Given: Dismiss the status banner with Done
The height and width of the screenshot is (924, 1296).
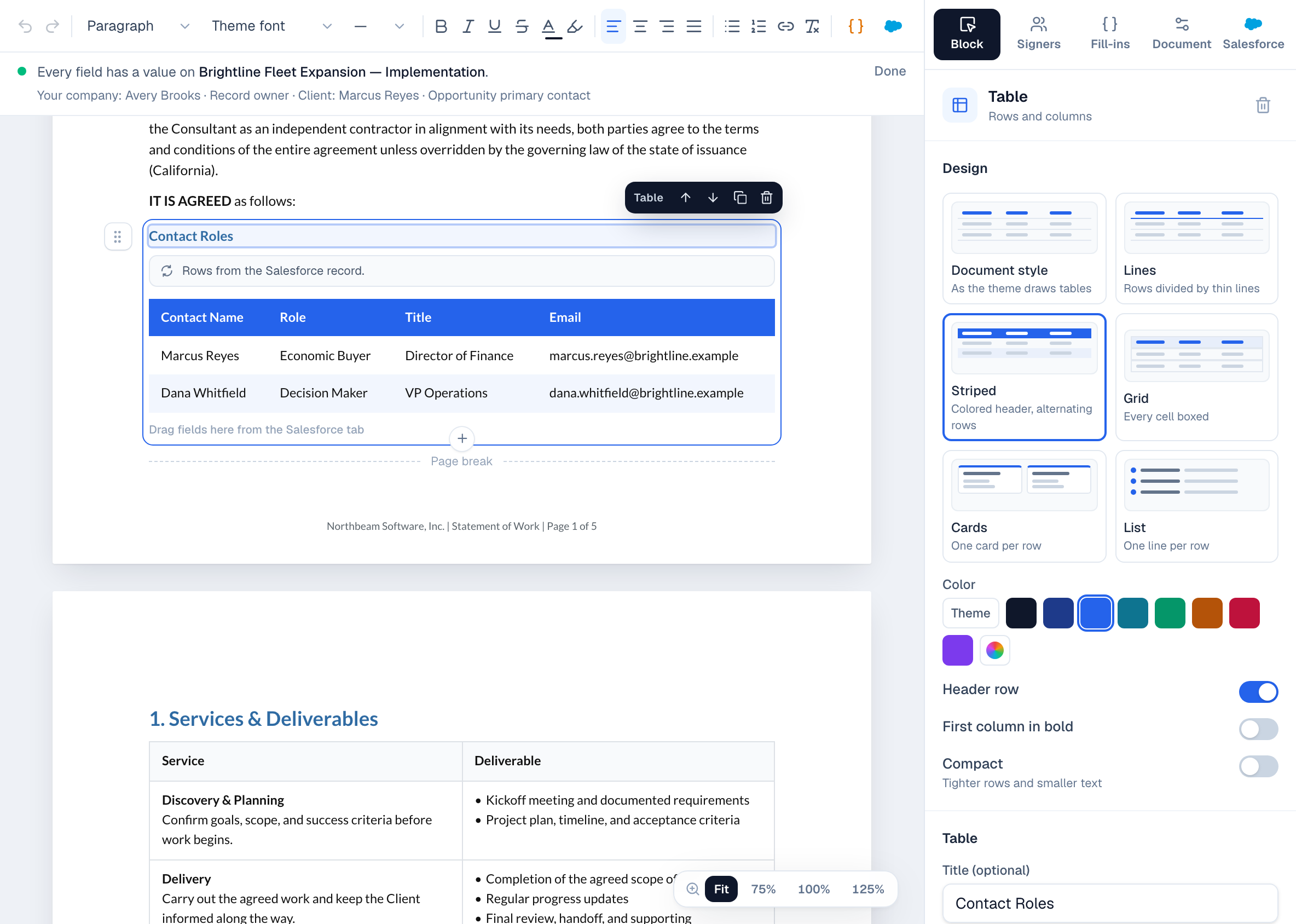Looking at the screenshot, I should (890, 71).
